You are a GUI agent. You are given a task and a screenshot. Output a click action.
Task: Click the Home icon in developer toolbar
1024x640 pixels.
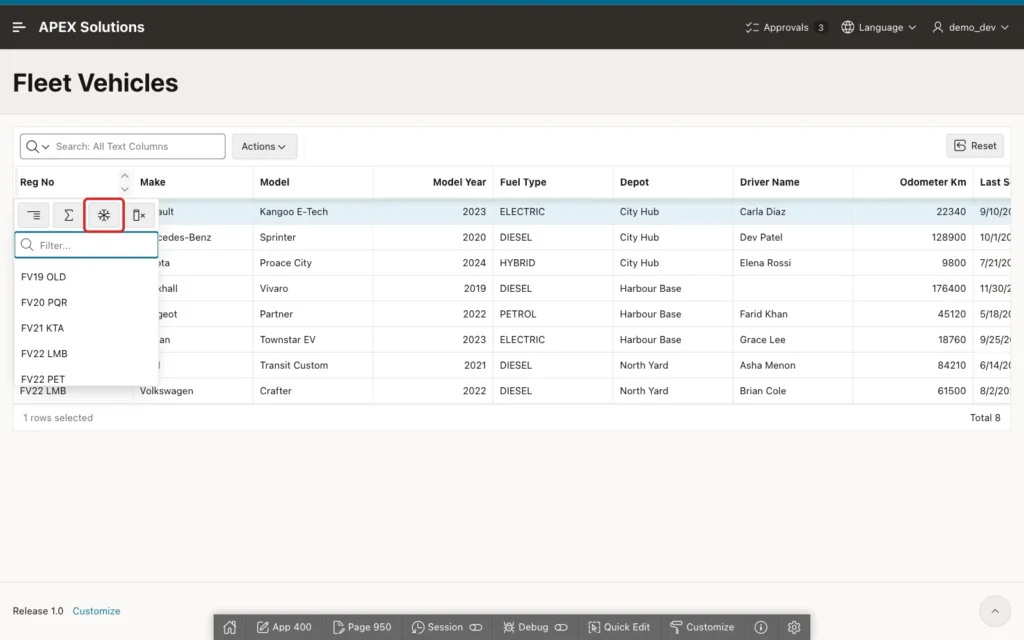(230, 627)
